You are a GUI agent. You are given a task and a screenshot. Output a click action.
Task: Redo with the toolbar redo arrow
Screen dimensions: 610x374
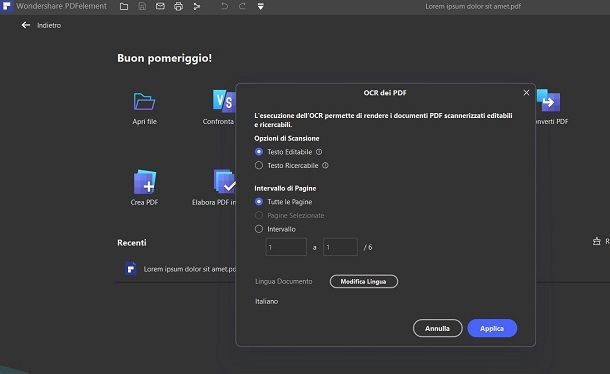click(242, 6)
